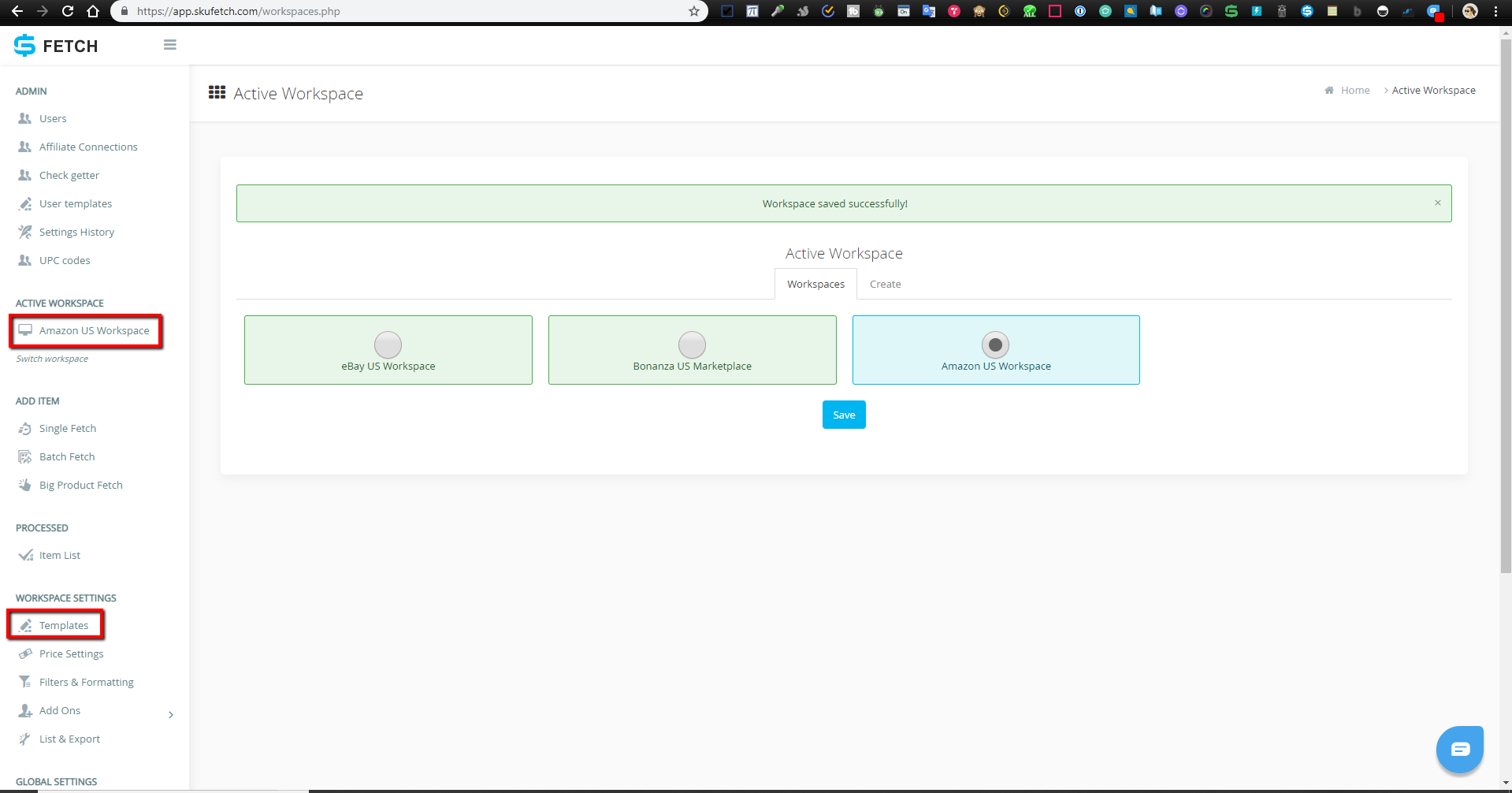Click the Batch Fetch icon
Screen dimensions: 1512x793
(25, 456)
